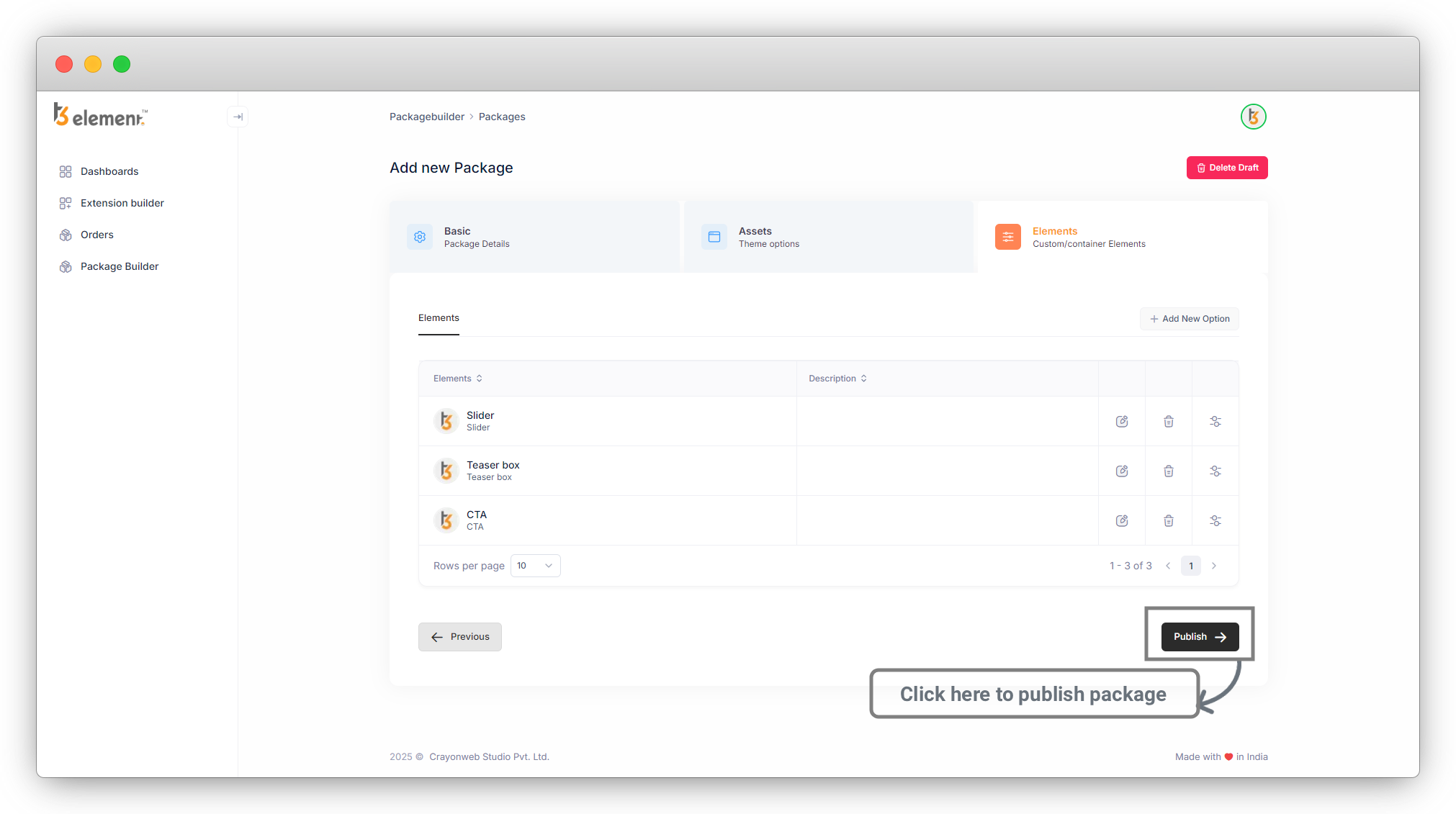
Task: Click Add New Option button
Action: [1189, 319]
